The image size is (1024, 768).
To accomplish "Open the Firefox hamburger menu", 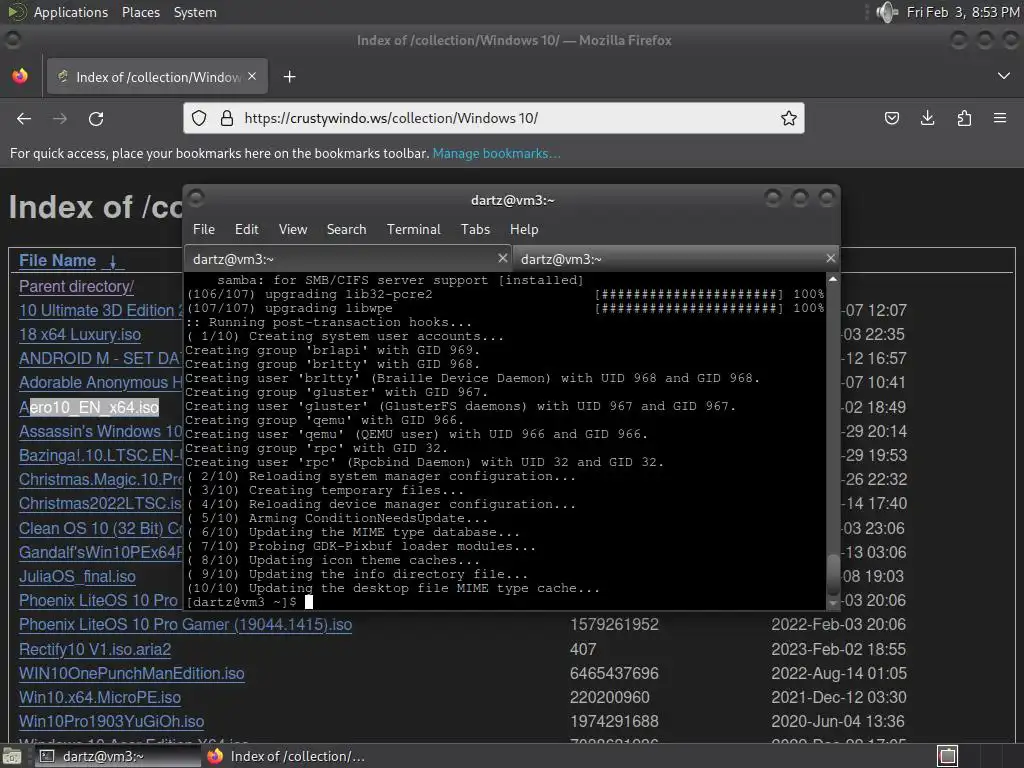I will tap(1000, 118).
